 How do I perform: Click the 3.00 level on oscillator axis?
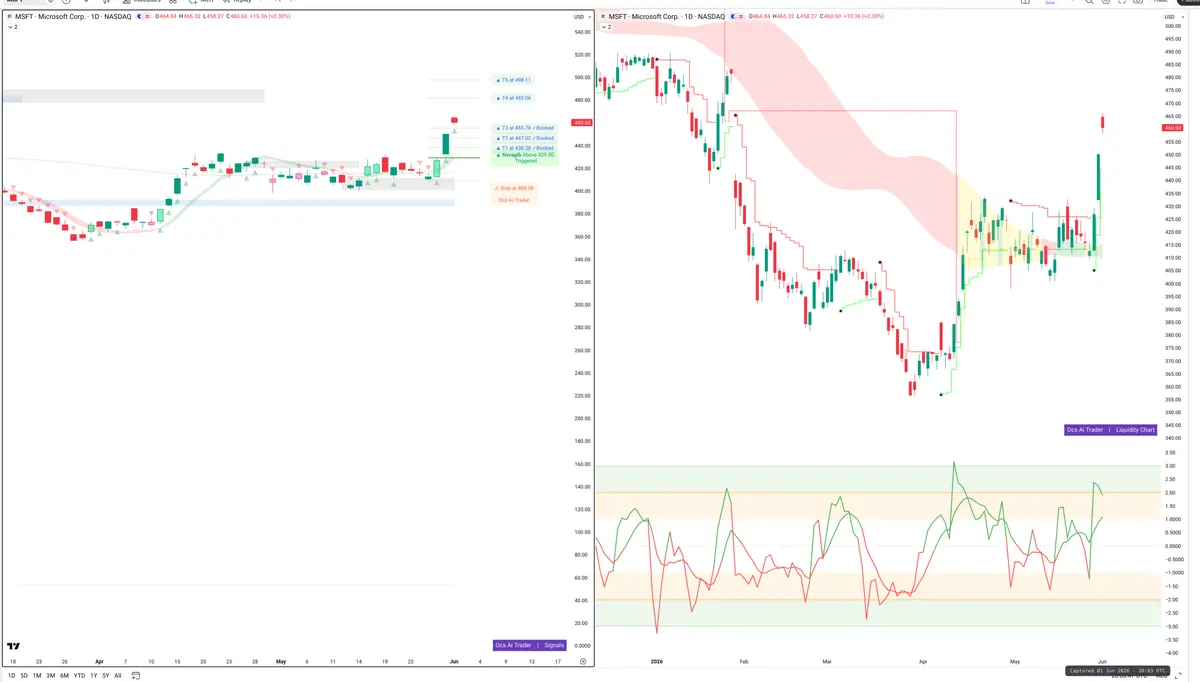pos(1170,466)
